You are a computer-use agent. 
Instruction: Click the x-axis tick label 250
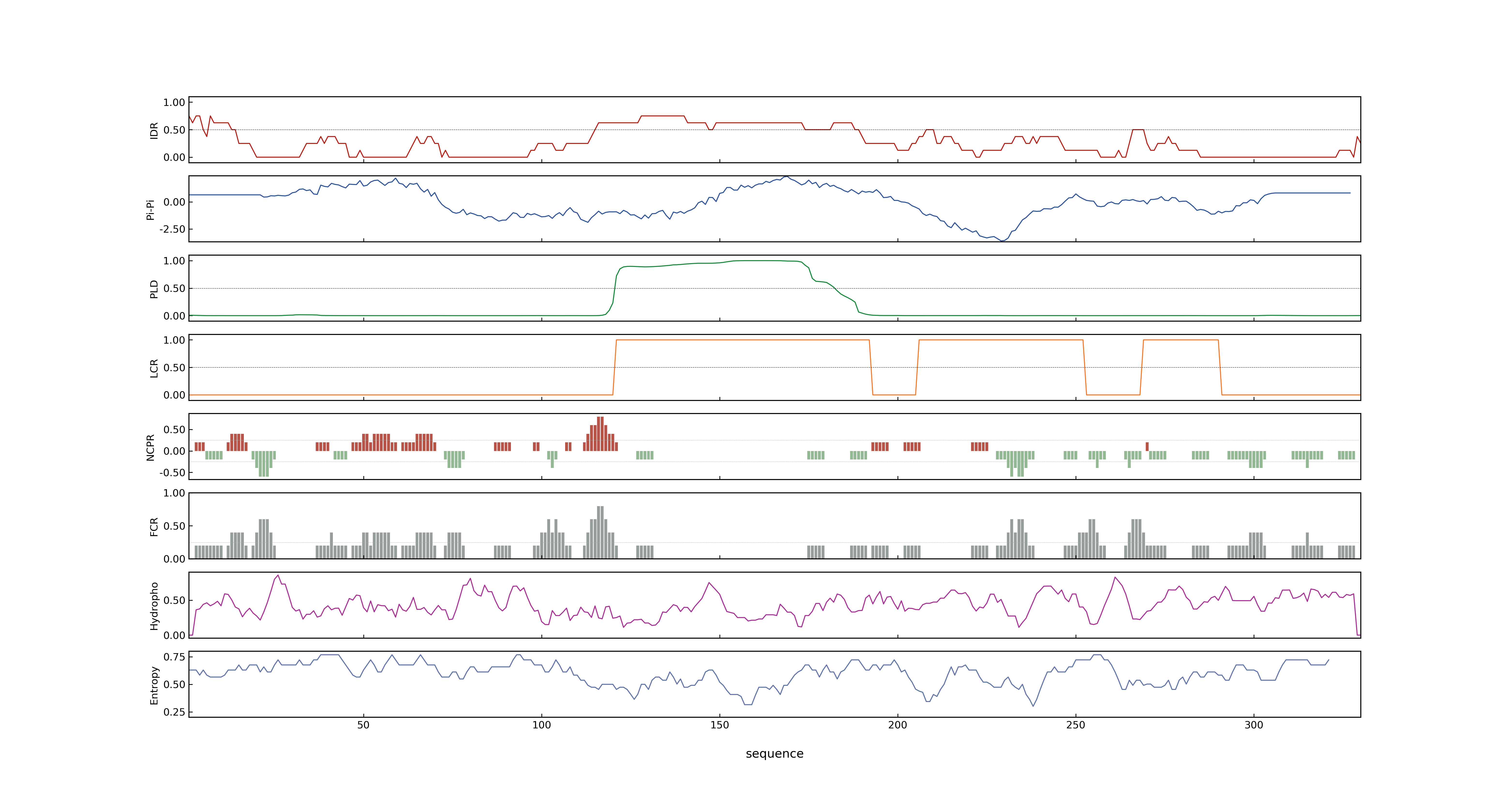(x=1075, y=725)
